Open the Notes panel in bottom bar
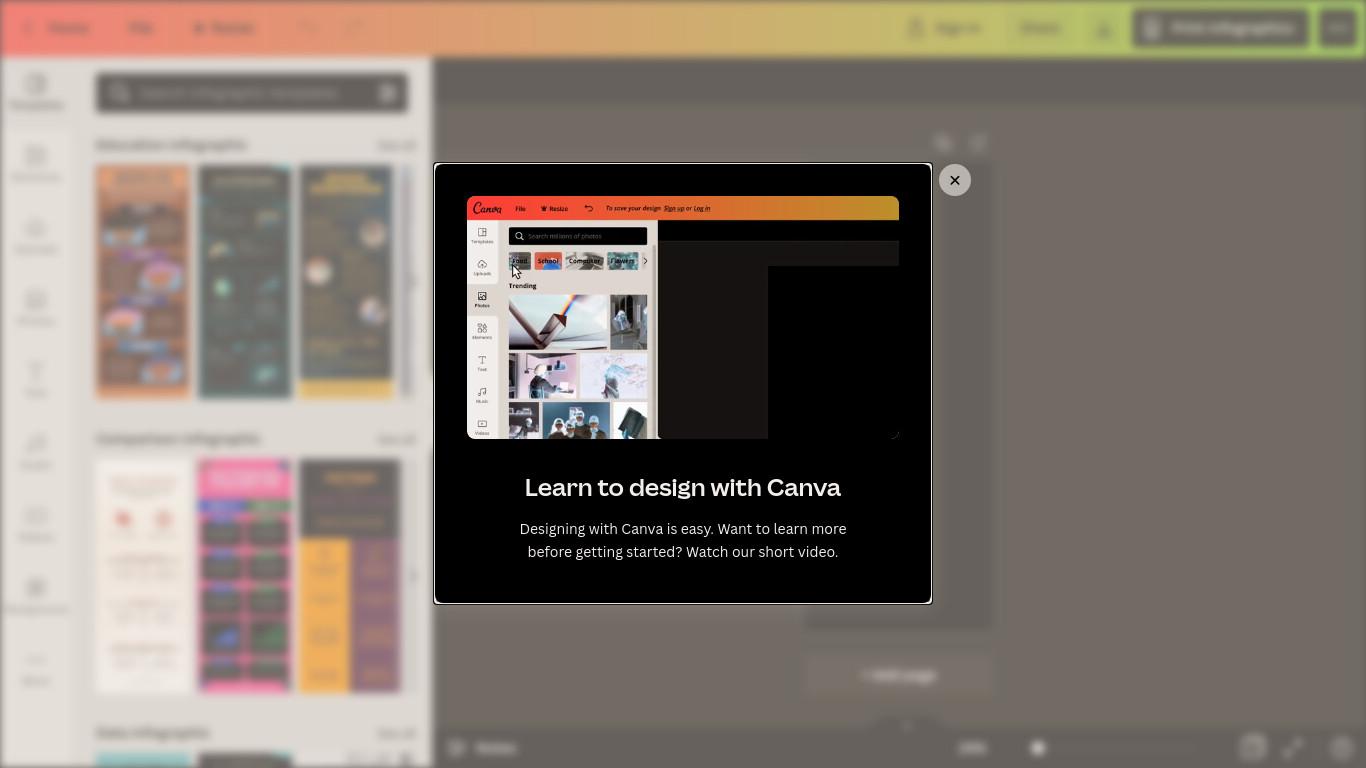 tap(482, 748)
